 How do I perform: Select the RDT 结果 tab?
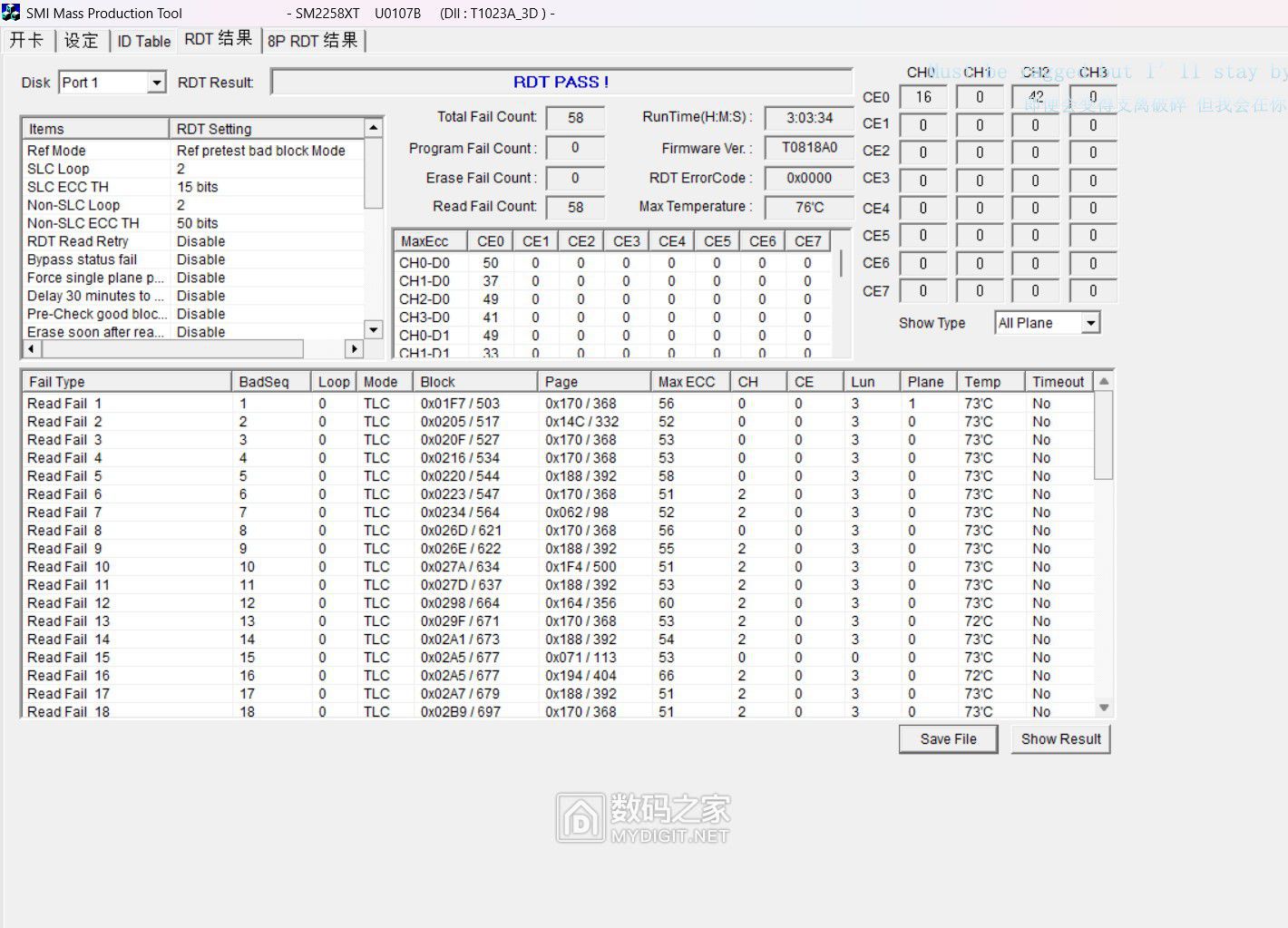coord(219,39)
